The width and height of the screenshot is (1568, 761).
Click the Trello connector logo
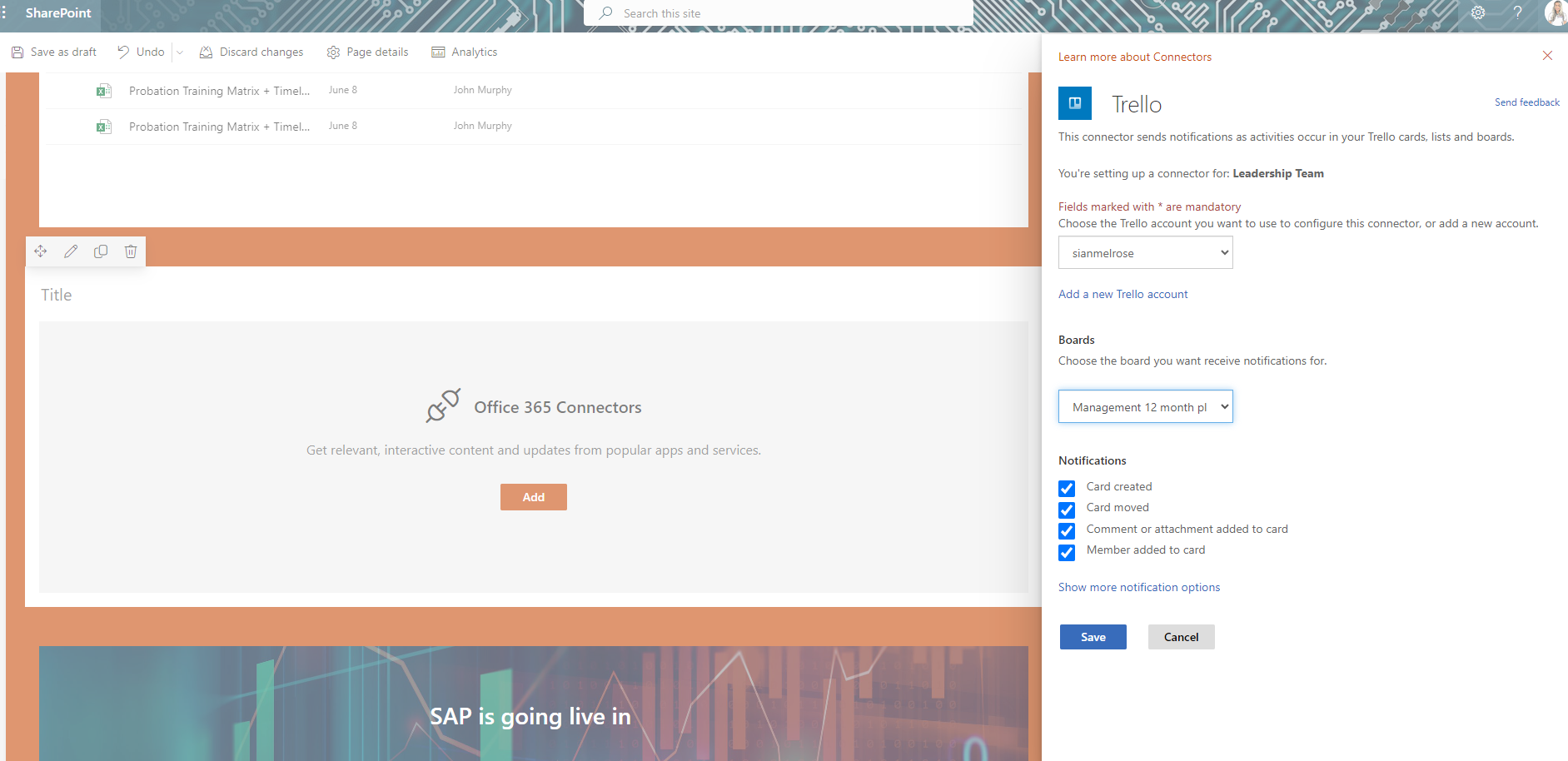tap(1075, 102)
